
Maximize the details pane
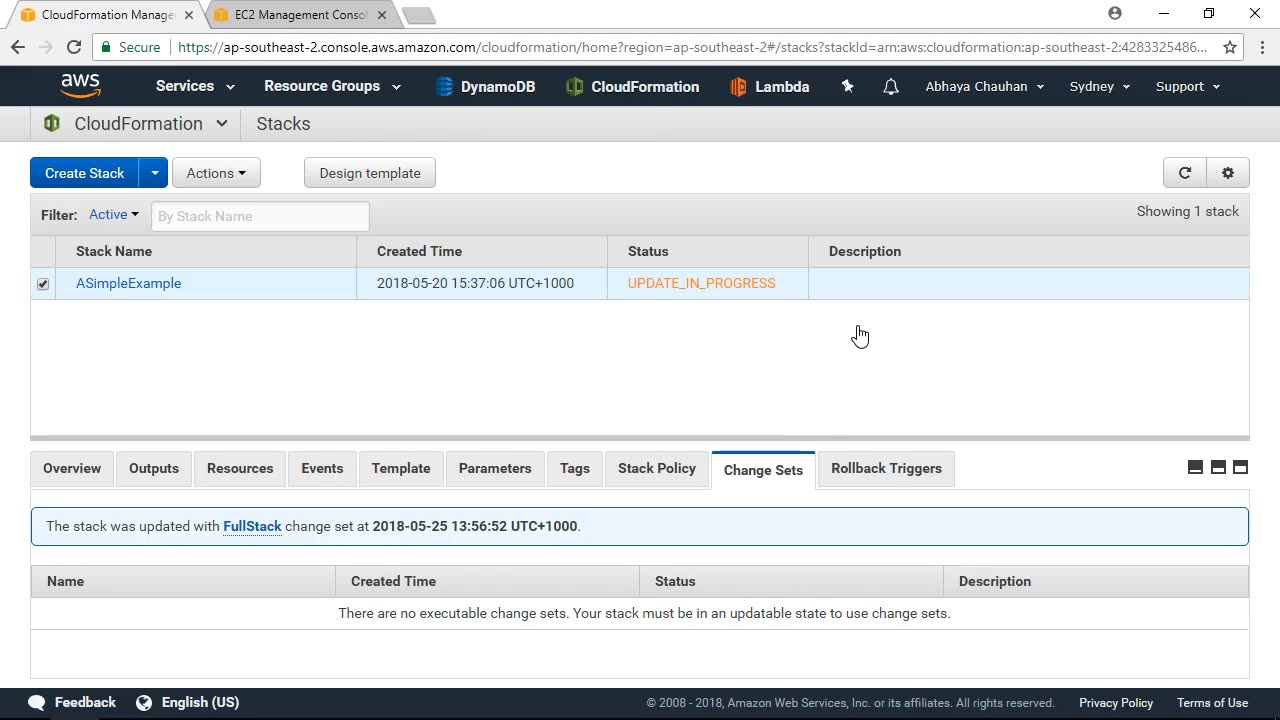pos(1240,467)
